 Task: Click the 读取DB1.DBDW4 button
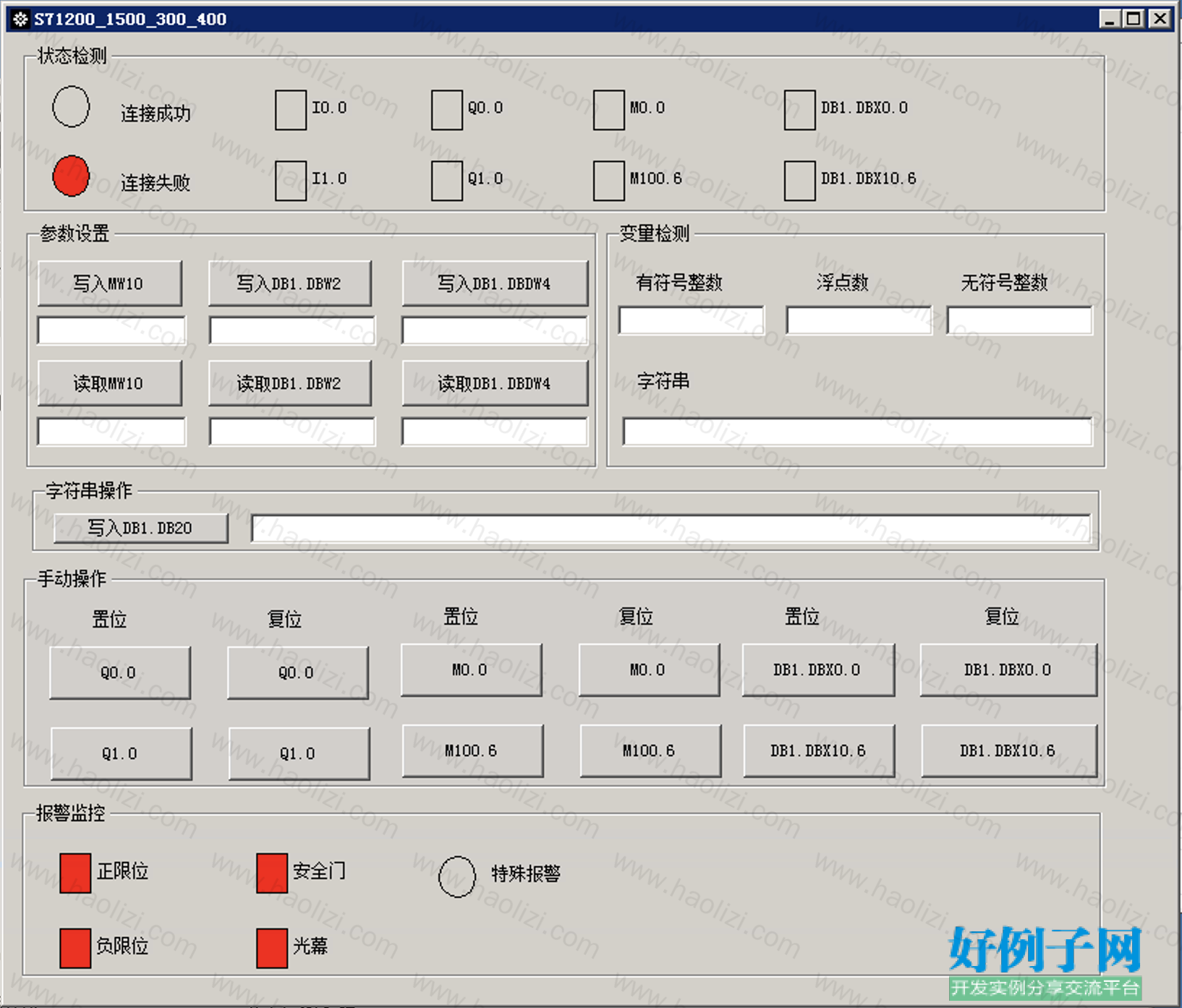click(495, 383)
